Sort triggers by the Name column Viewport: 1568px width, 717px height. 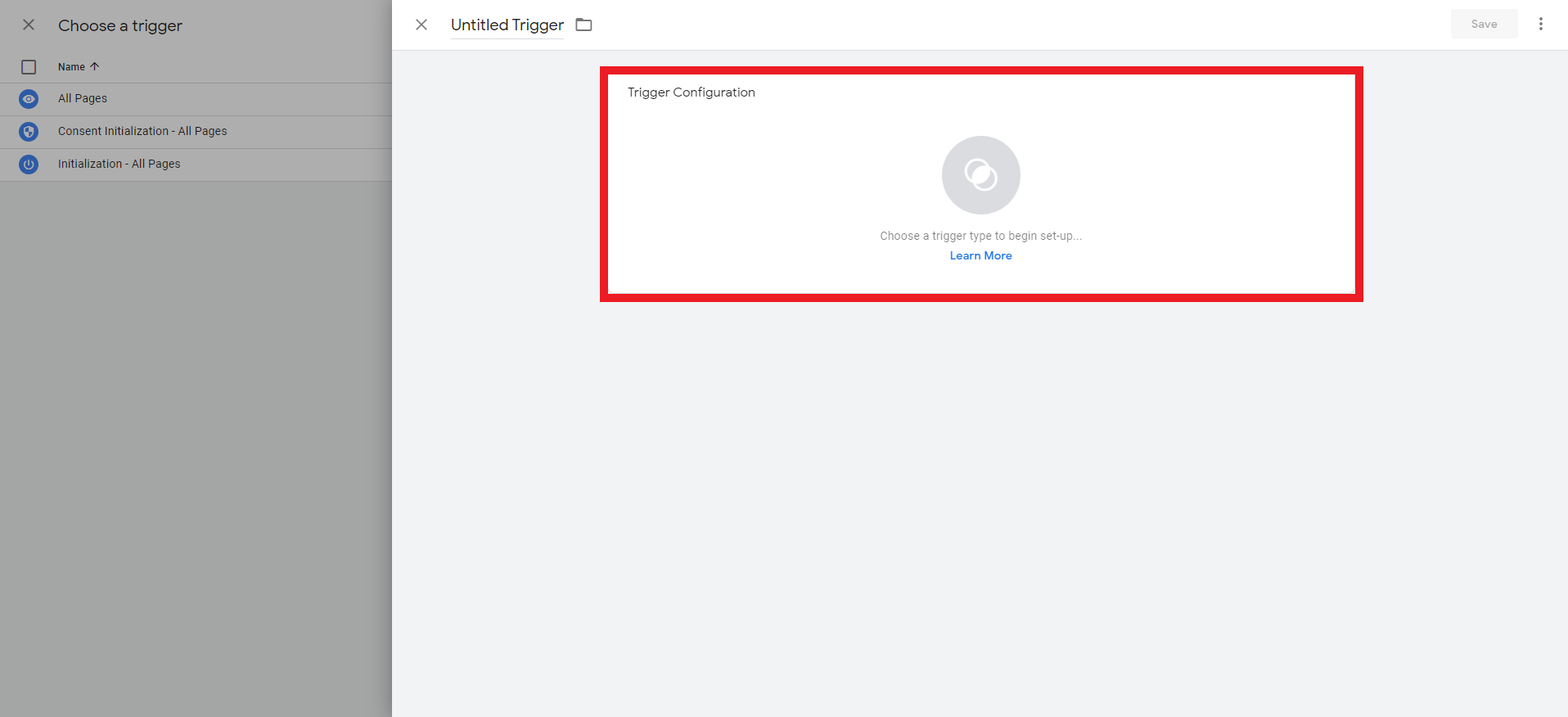coord(72,67)
